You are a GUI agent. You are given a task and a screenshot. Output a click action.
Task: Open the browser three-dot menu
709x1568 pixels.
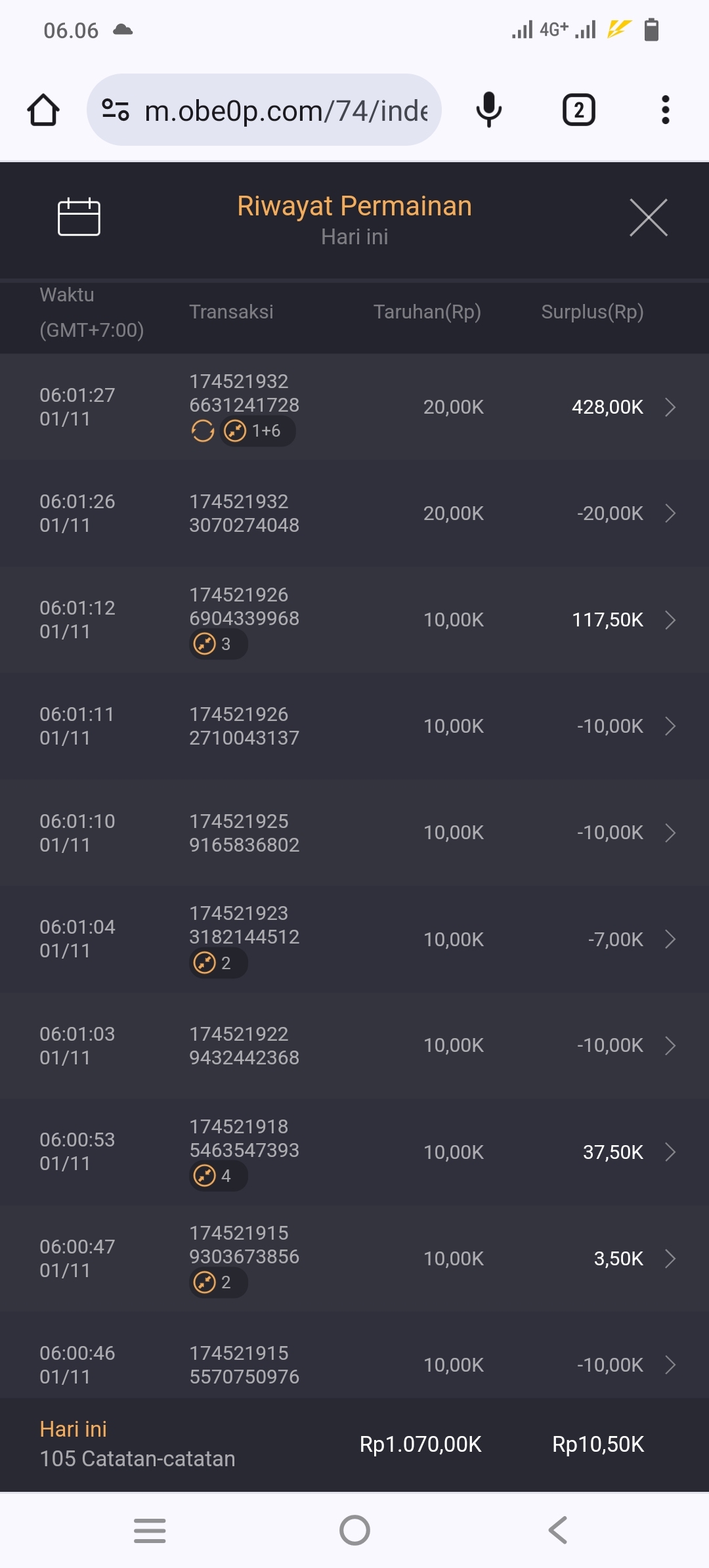coord(666,110)
